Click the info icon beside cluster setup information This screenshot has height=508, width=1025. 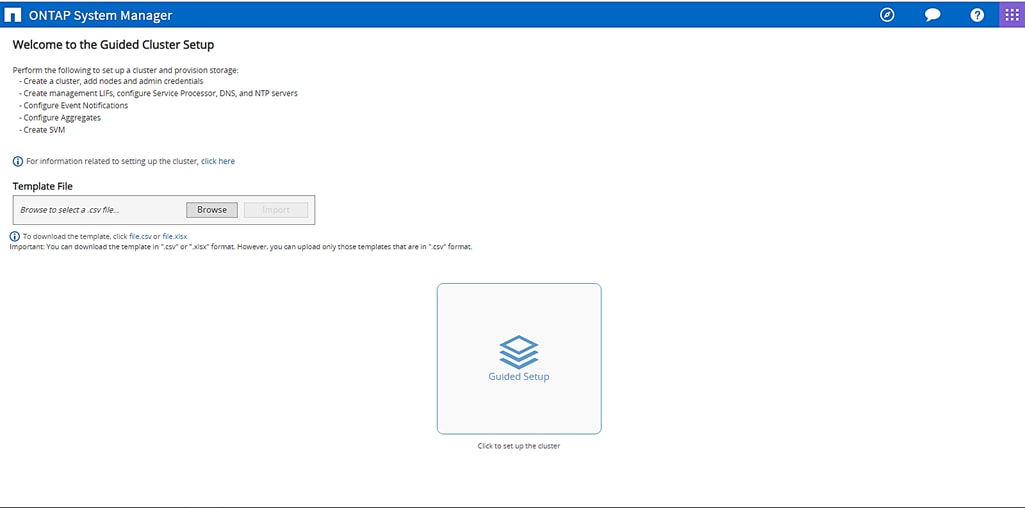click(x=18, y=161)
